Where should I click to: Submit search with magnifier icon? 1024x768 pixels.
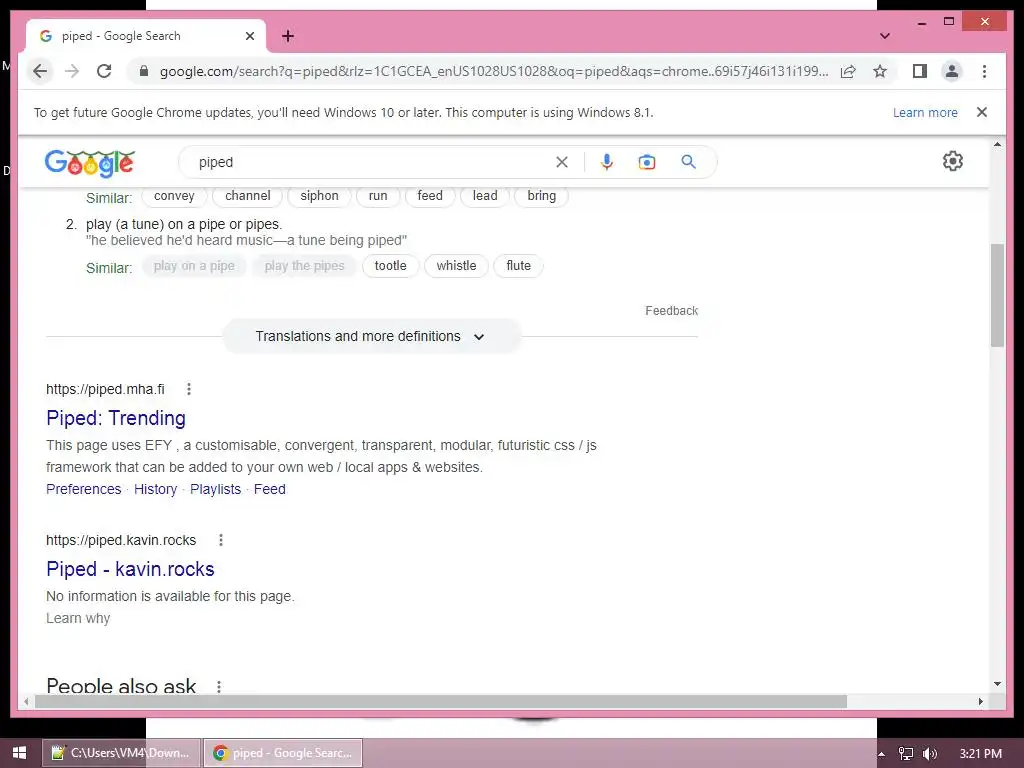[x=688, y=162]
